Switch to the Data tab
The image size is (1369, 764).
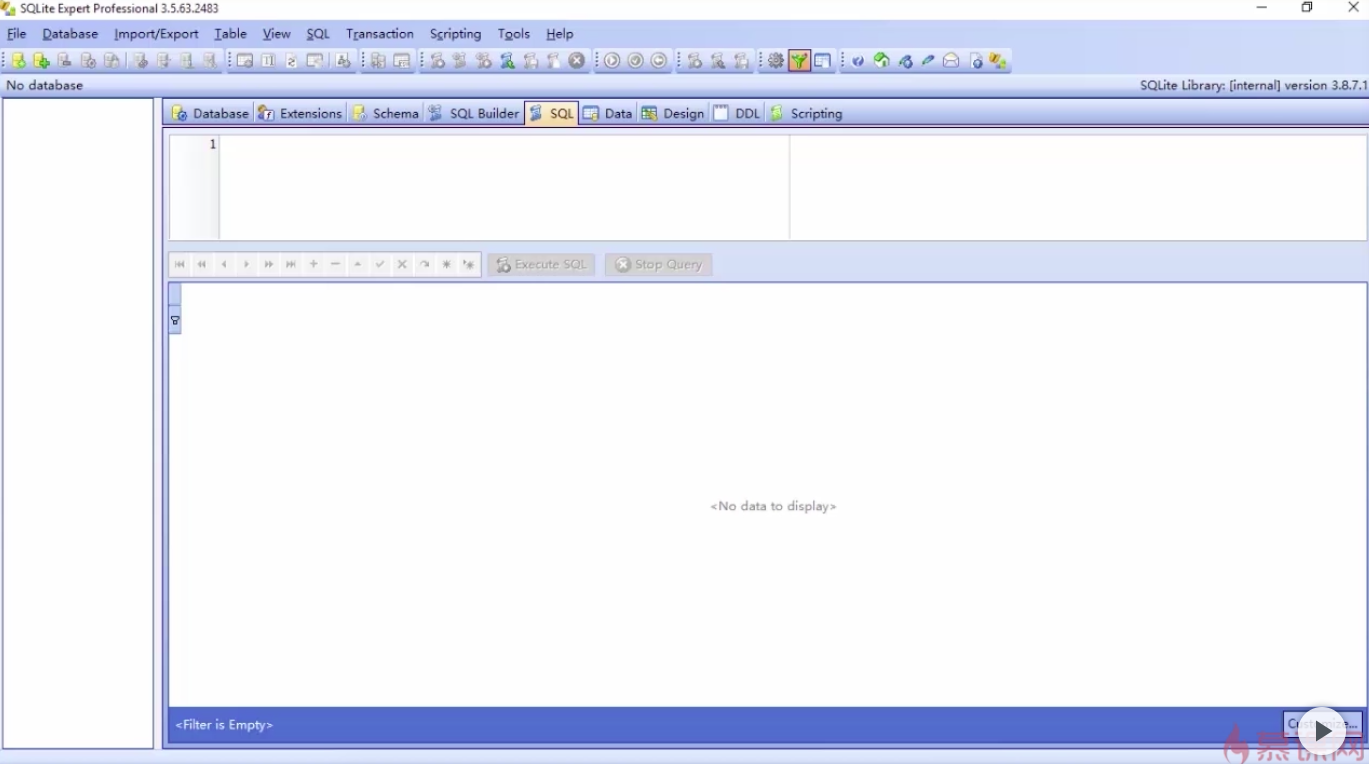[x=607, y=113]
